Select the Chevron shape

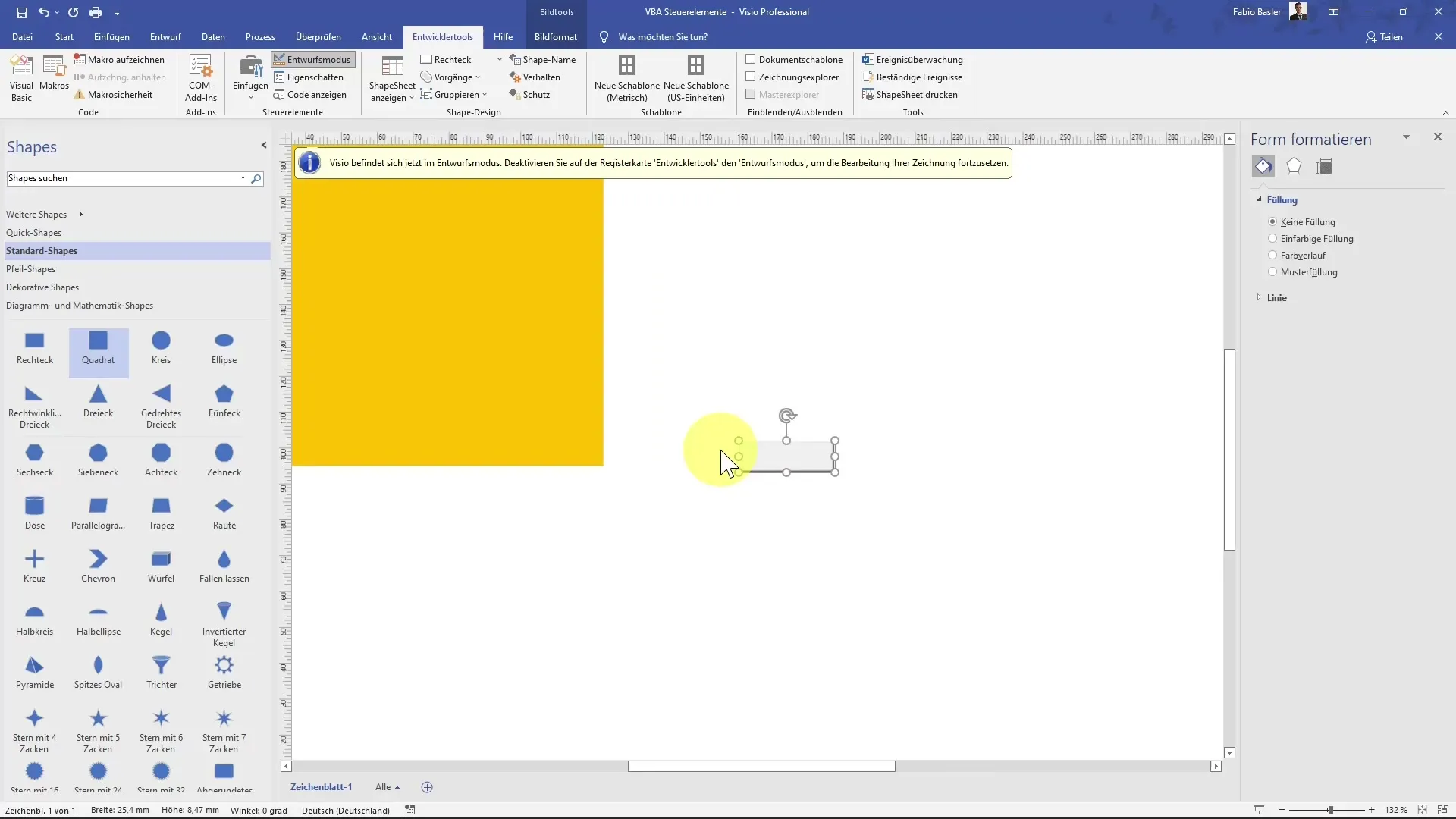pyautogui.click(x=99, y=566)
